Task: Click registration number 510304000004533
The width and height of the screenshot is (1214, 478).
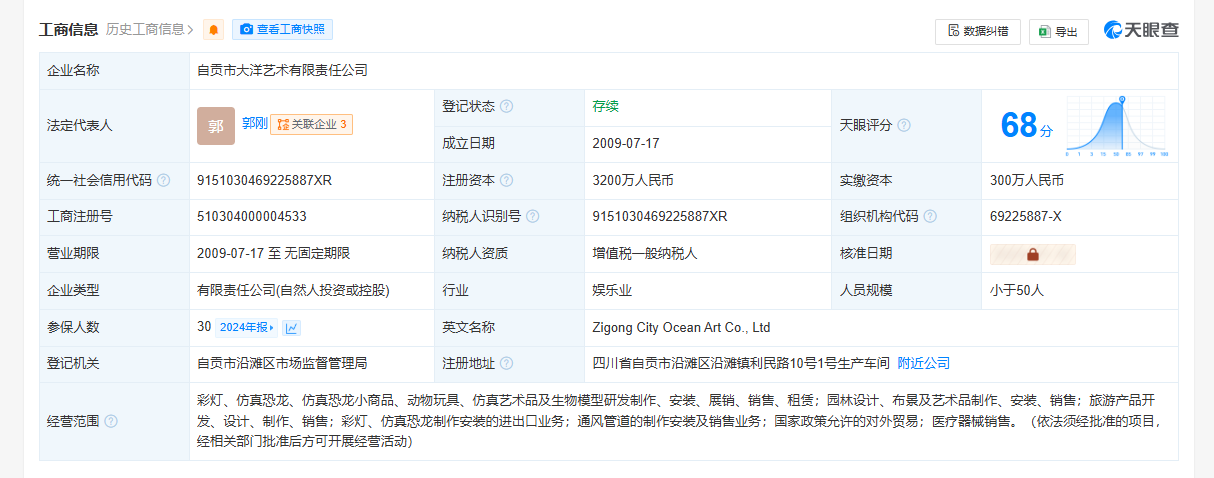Action: point(252,217)
